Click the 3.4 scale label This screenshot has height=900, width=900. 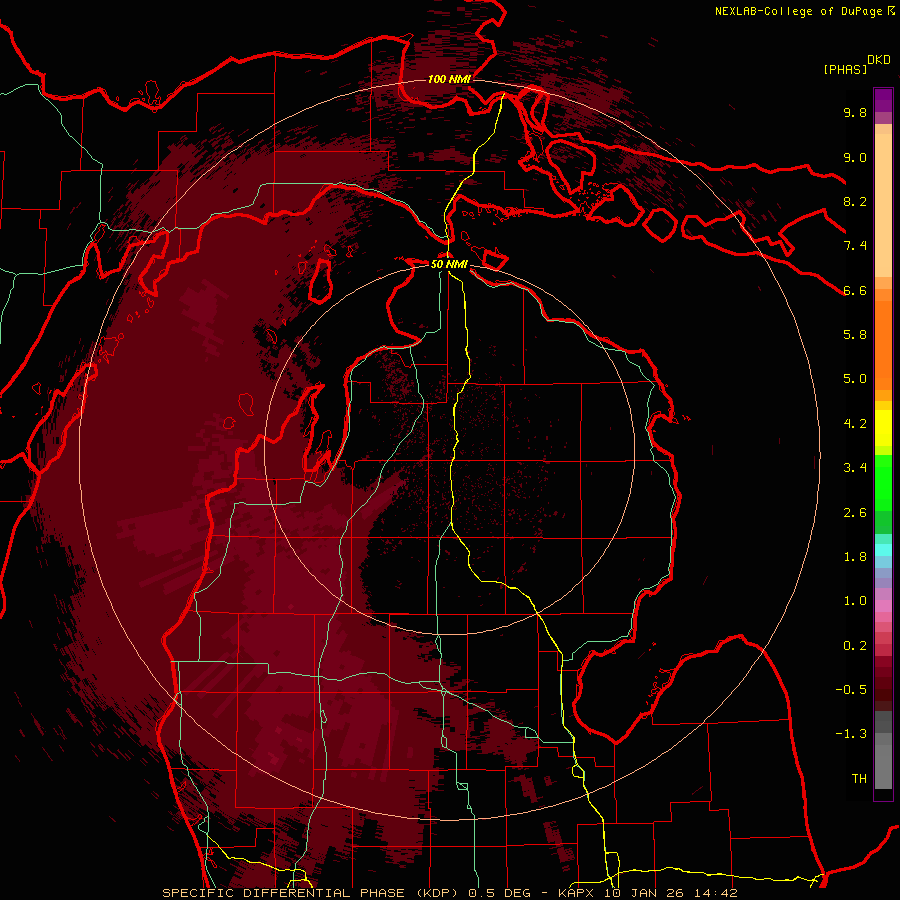pos(855,468)
